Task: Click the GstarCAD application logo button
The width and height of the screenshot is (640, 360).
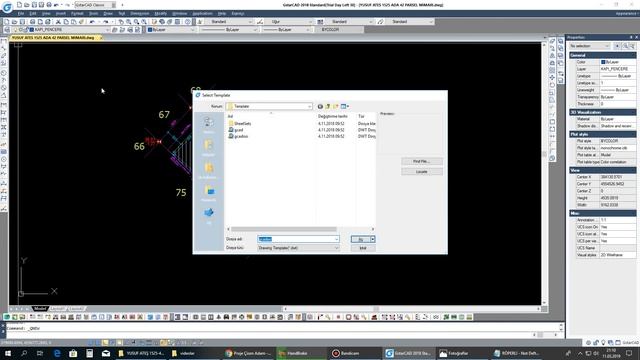Action: pyautogui.click(x=7, y=7)
